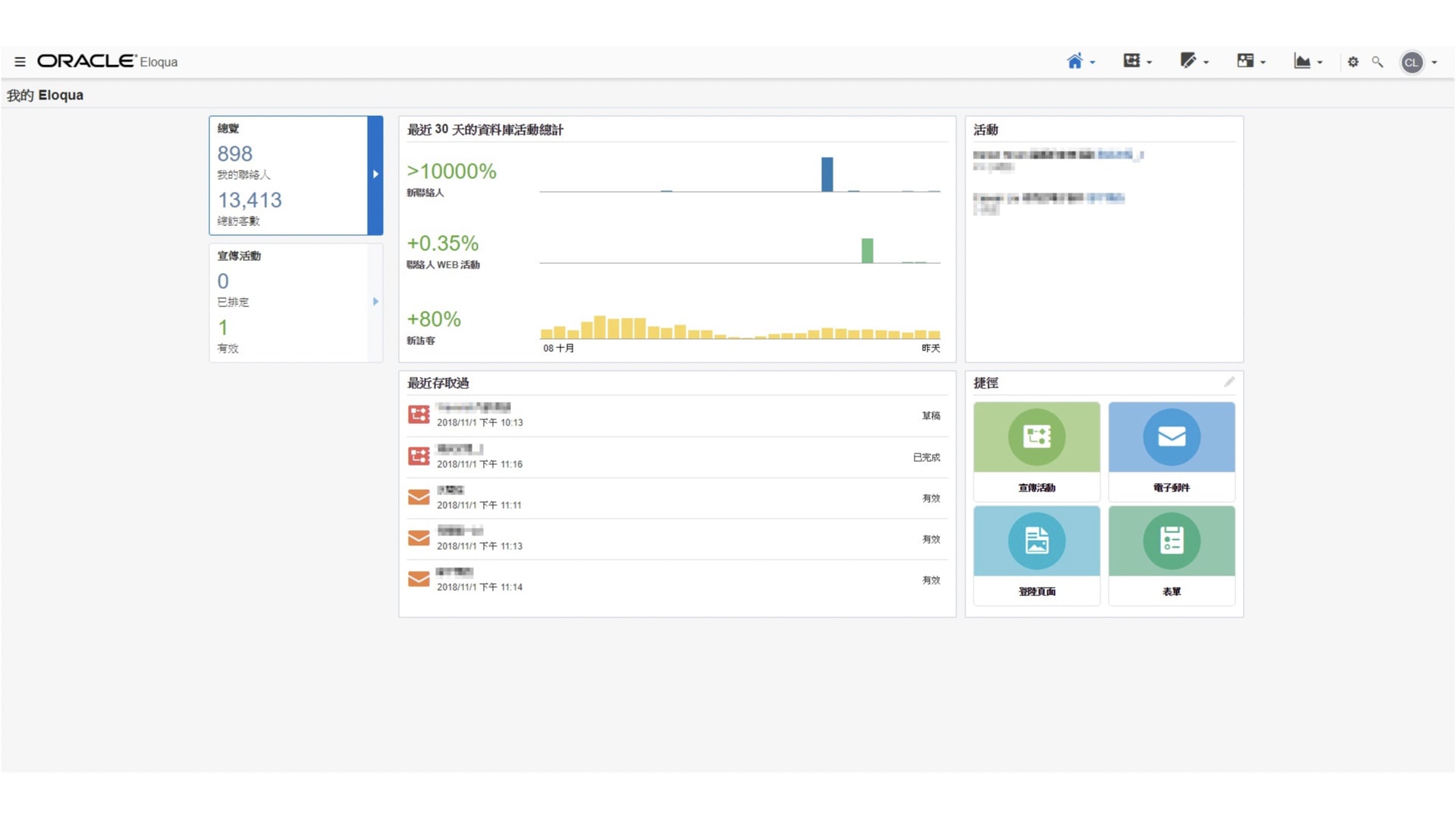Open the 電子郵件 email shortcut tile

(x=1171, y=451)
